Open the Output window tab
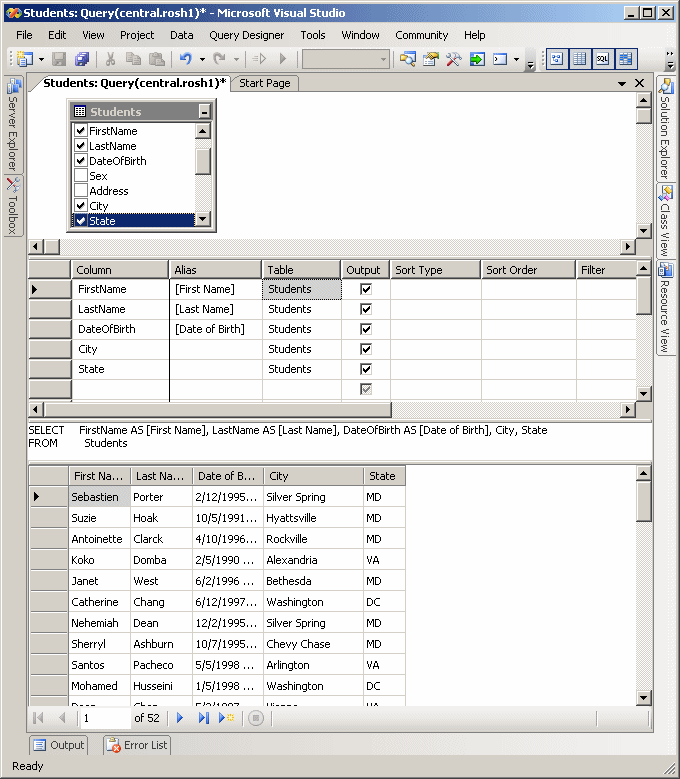The width and height of the screenshot is (680, 779). [x=59, y=745]
